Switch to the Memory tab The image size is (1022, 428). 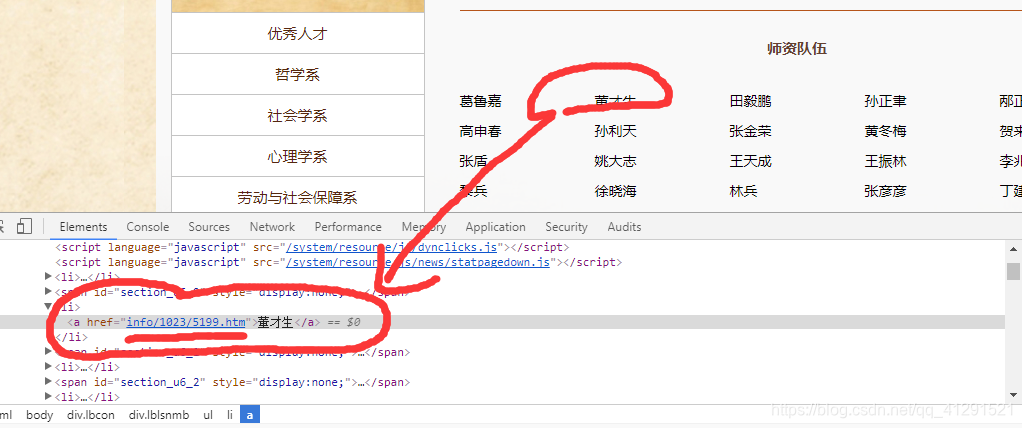[424, 227]
